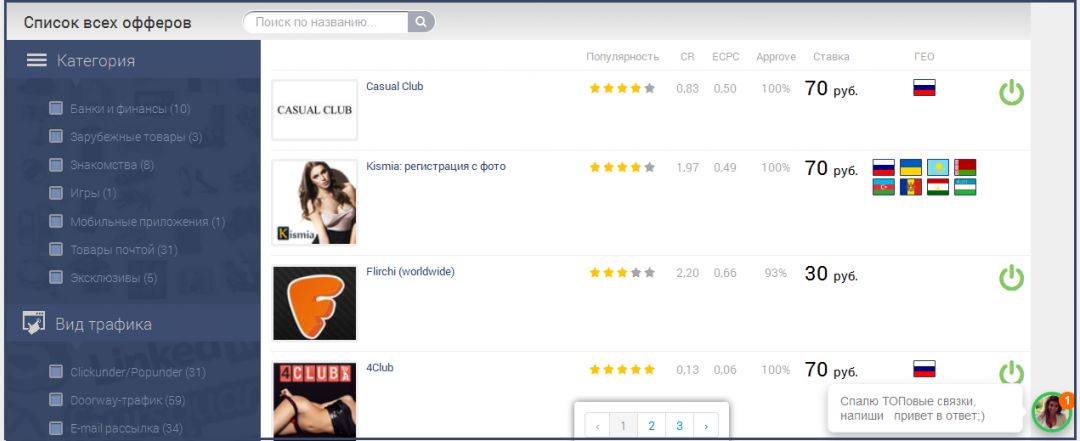The width and height of the screenshot is (1080, 441).
Task: Click the Список всех офферов title
Action: [107, 23]
